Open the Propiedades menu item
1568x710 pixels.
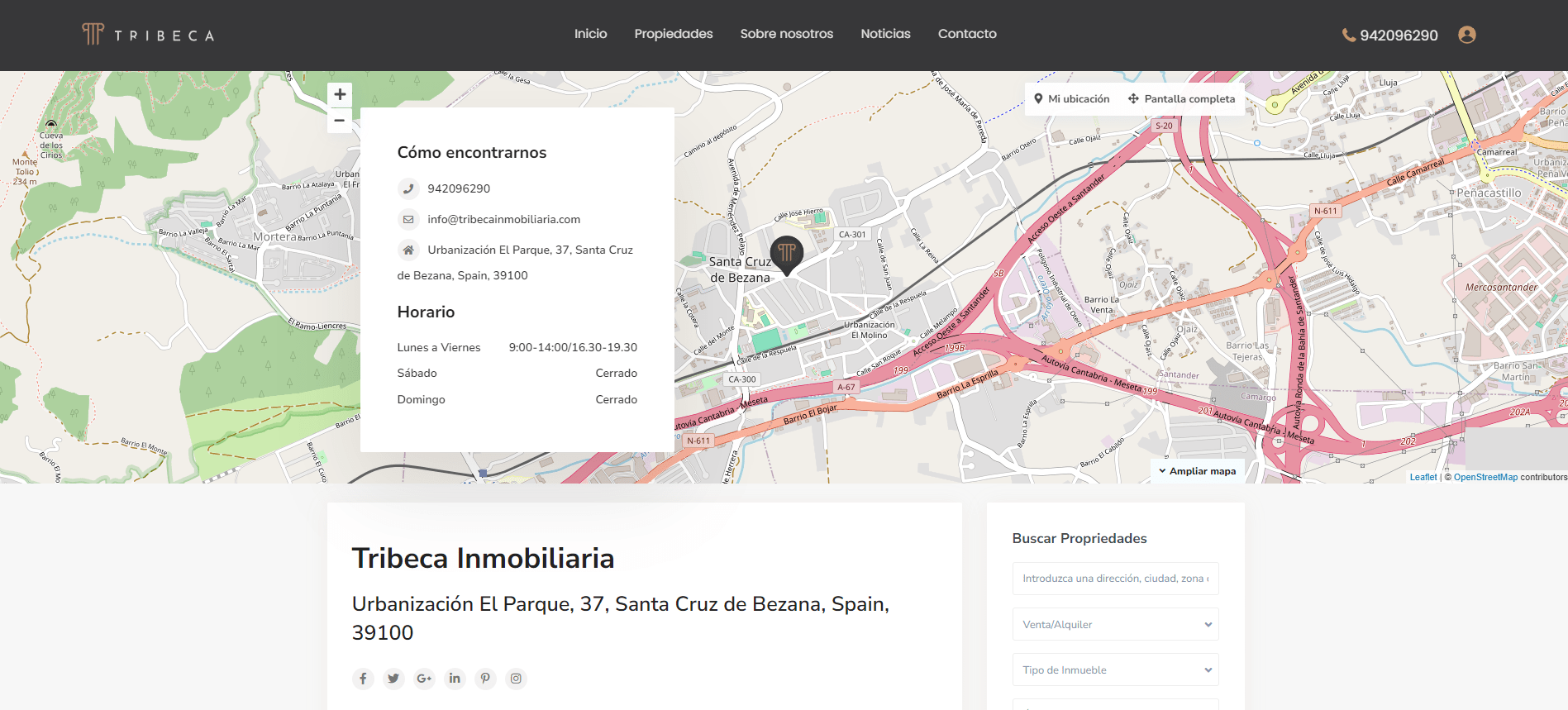tap(674, 34)
